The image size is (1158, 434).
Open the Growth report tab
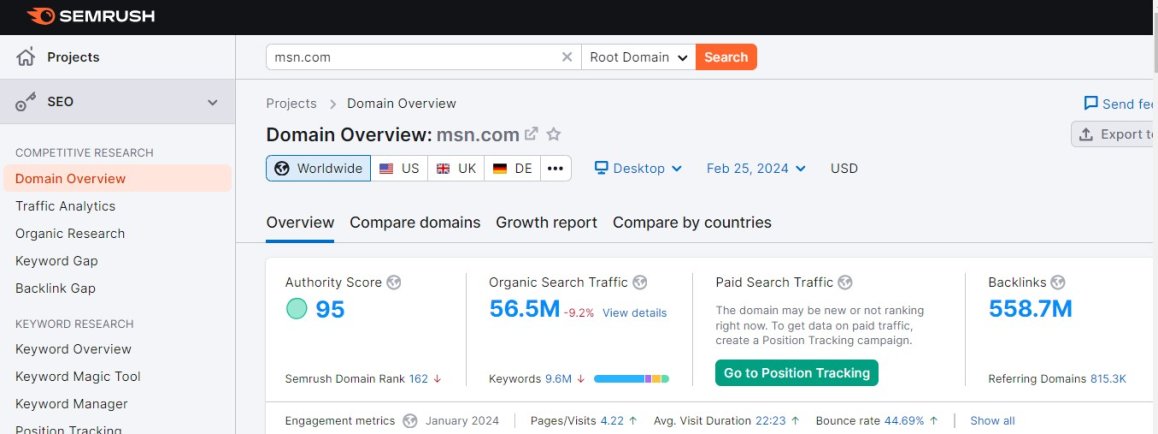[x=547, y=222]
